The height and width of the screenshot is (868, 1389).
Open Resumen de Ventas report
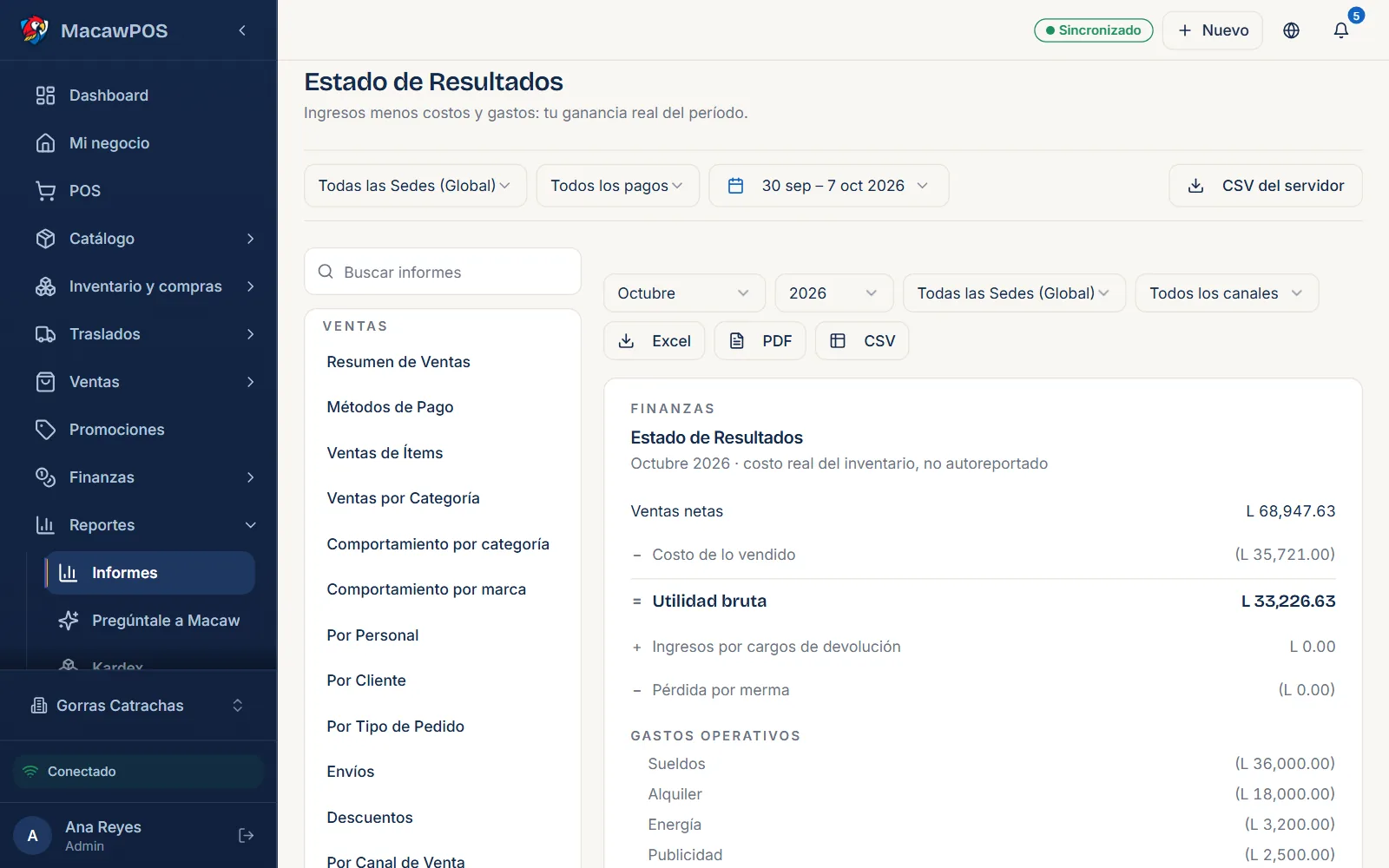[x=398, y=362]
